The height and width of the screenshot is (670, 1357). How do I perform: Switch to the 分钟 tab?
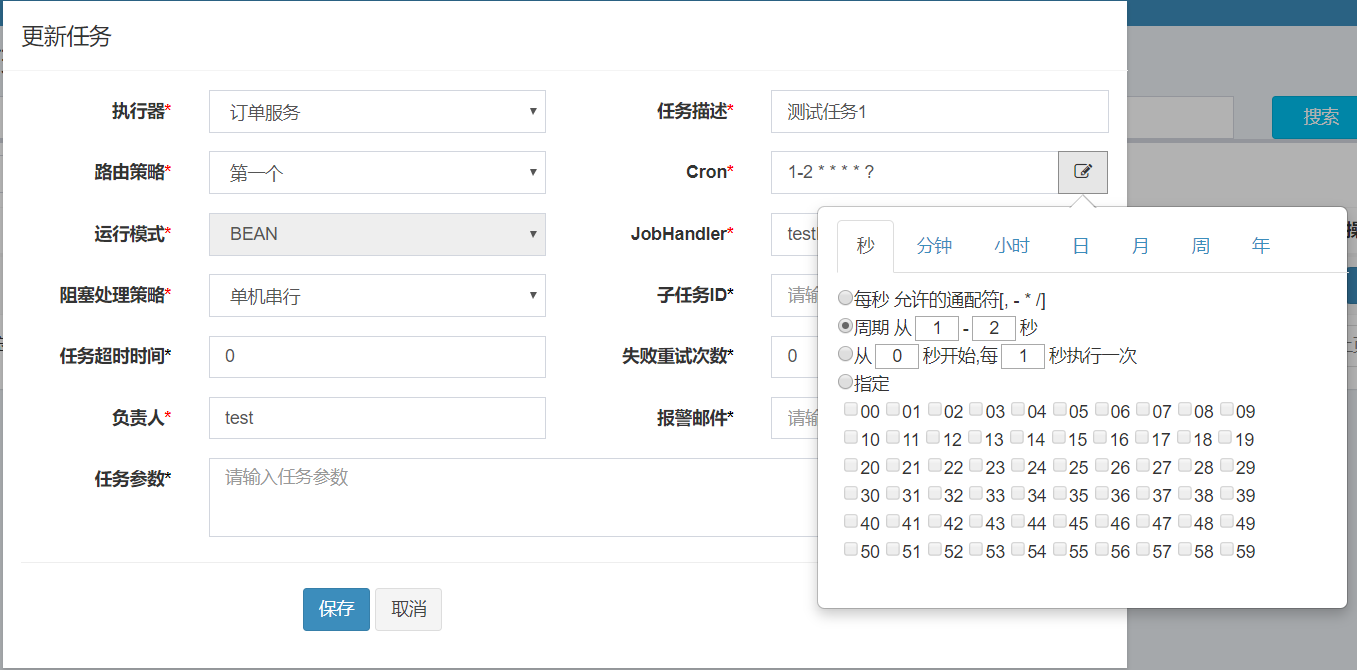933,245
